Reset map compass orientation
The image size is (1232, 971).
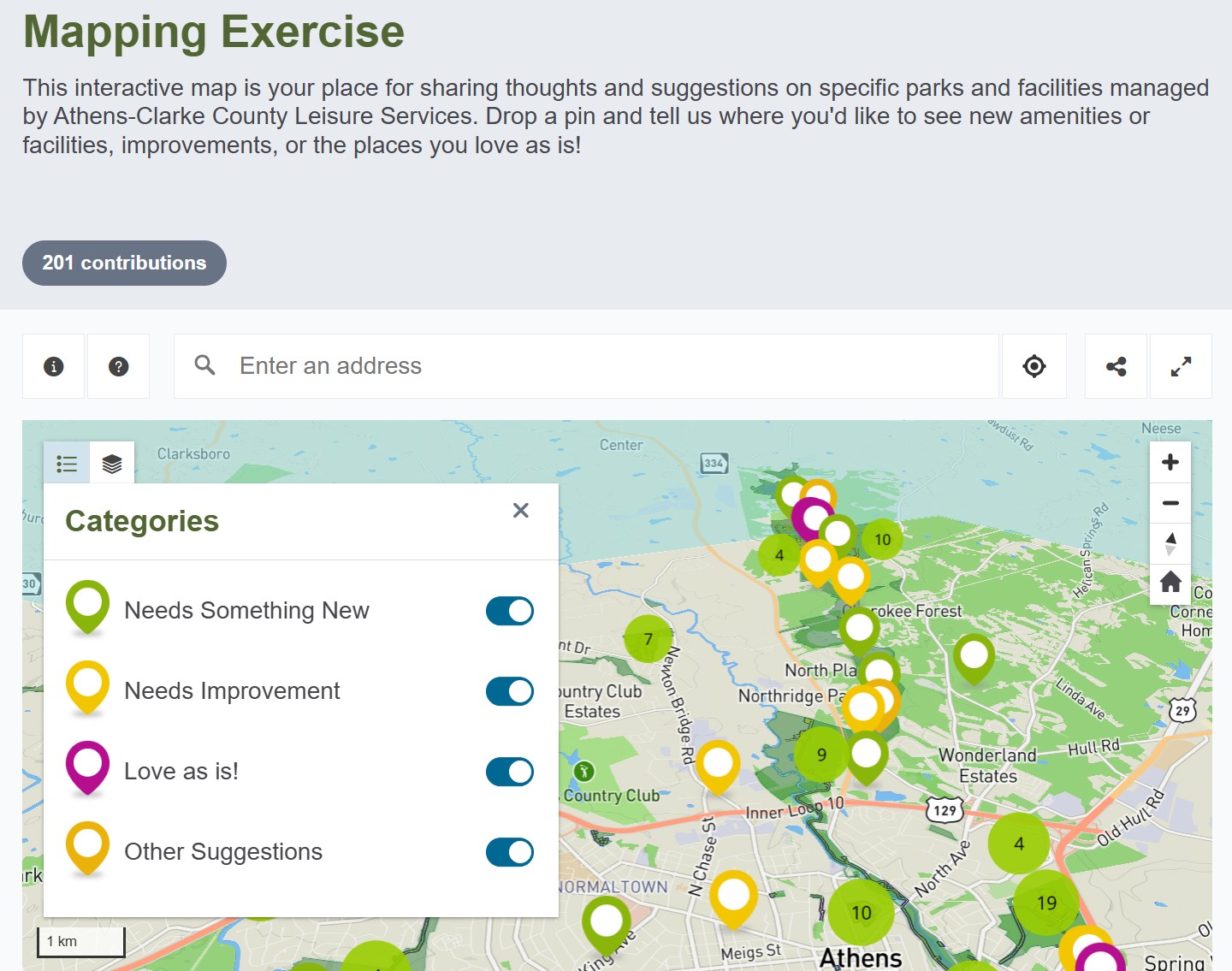[x=1170, y=543]
